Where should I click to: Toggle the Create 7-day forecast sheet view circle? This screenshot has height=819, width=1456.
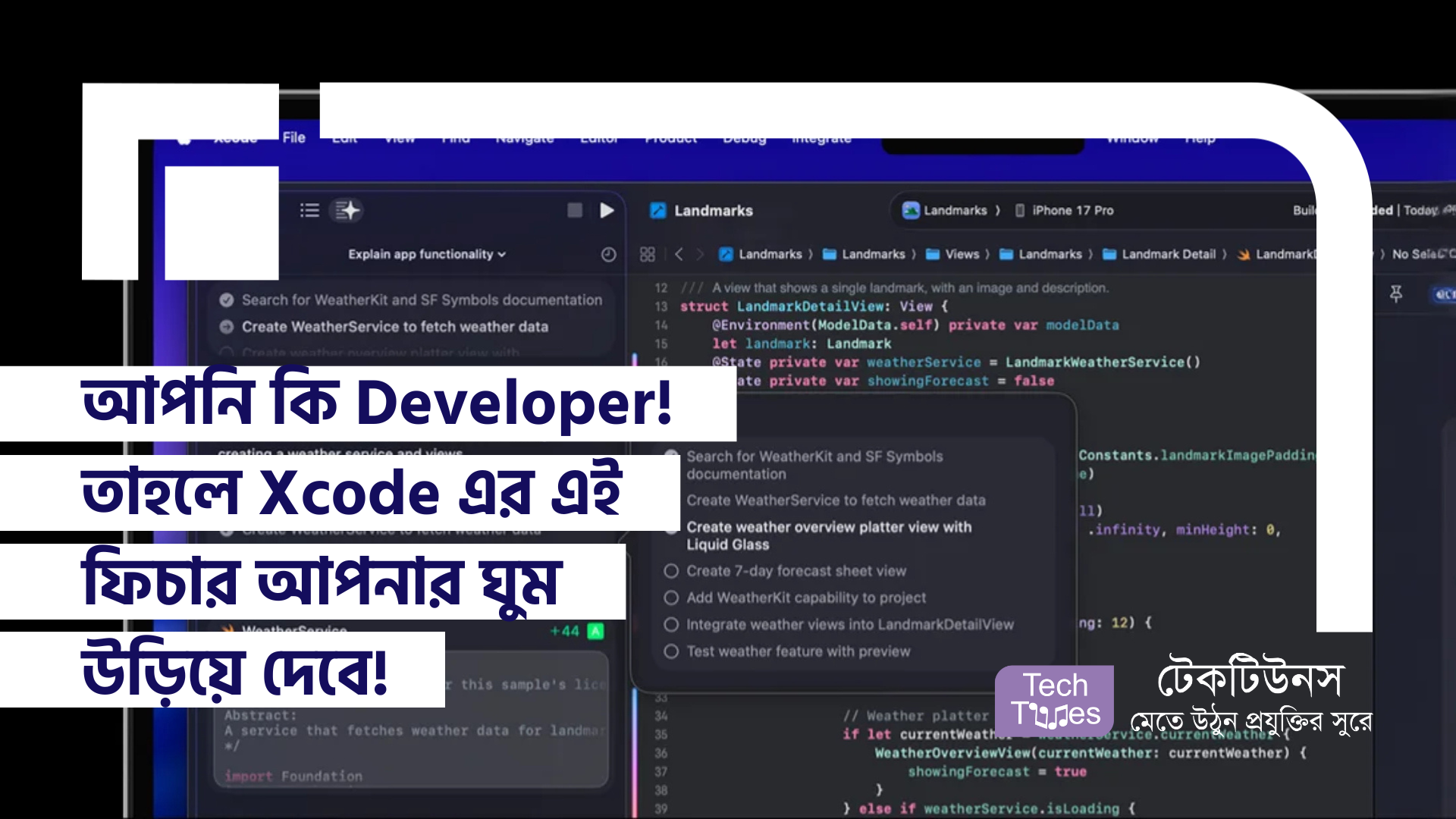click(671, 571)
